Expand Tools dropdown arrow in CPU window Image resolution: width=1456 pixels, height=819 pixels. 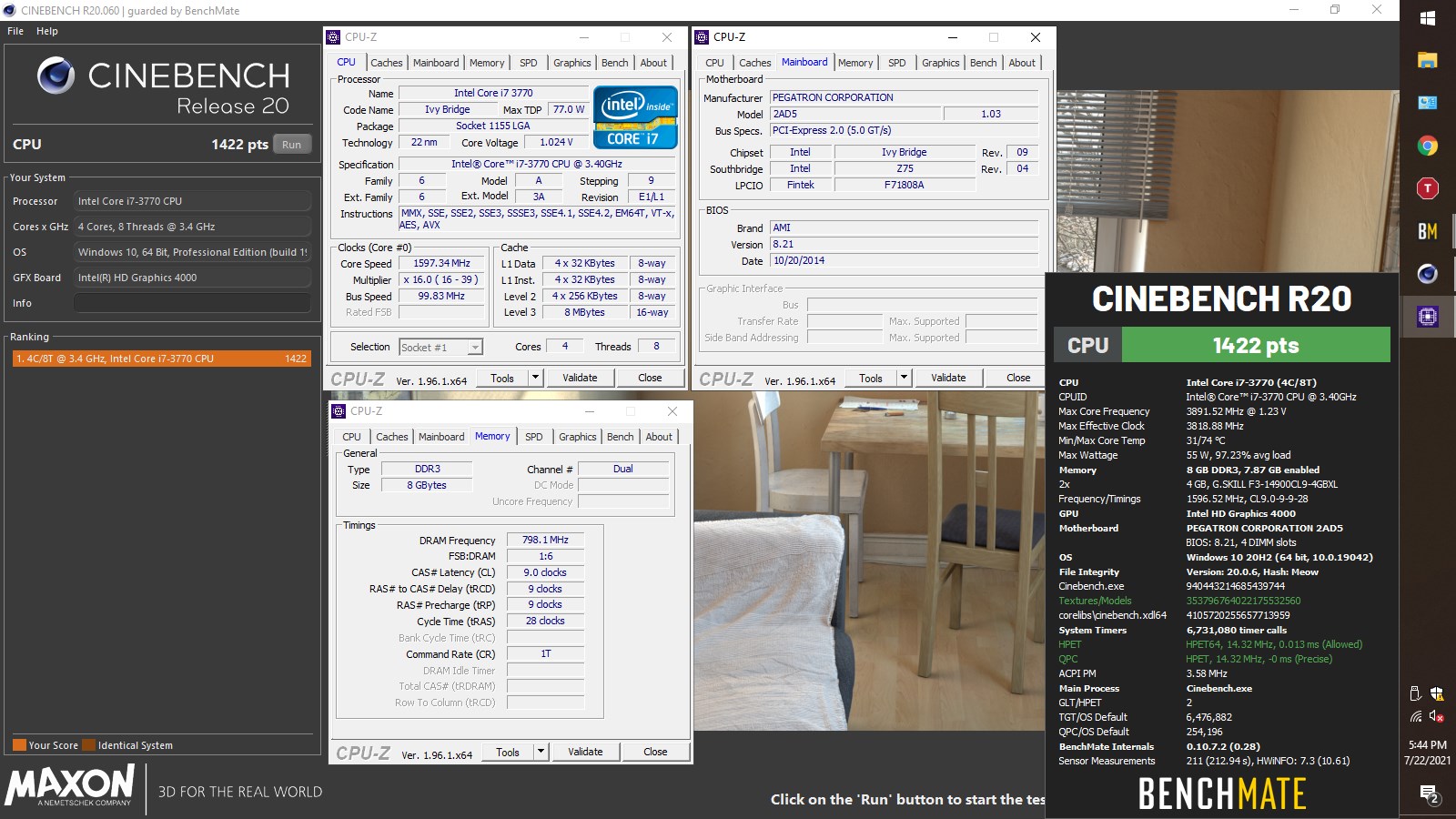(535, 378)
